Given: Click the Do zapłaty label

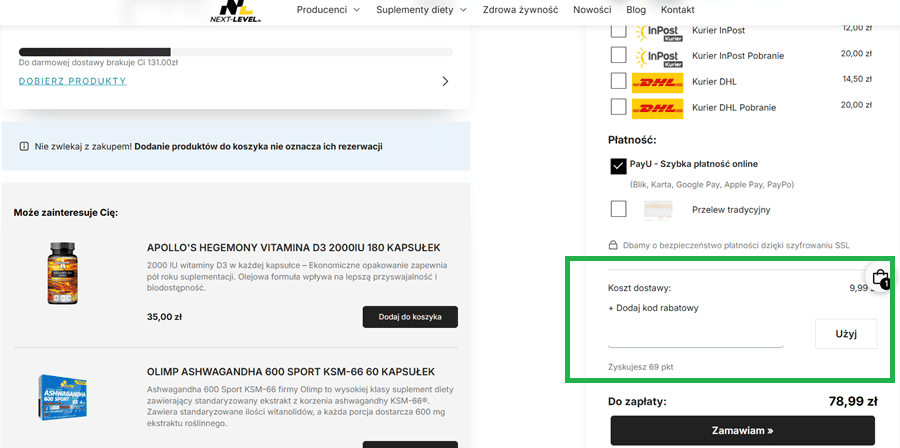Looking at the screenshot, I should (x=637, y=402).
